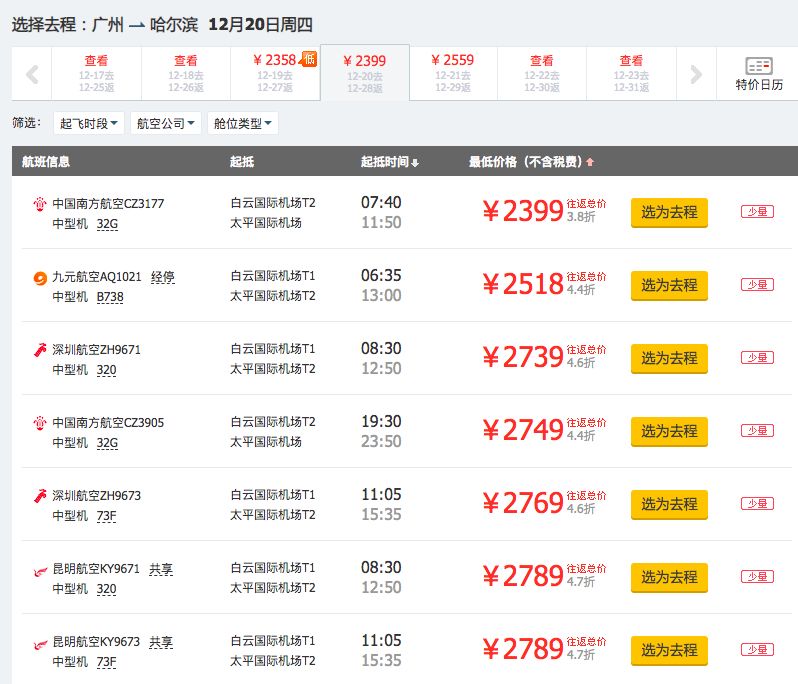798x684 pixels.
Task: Go to next dates with right arrow
Action: pyautogui.click(x=696, y=74)
